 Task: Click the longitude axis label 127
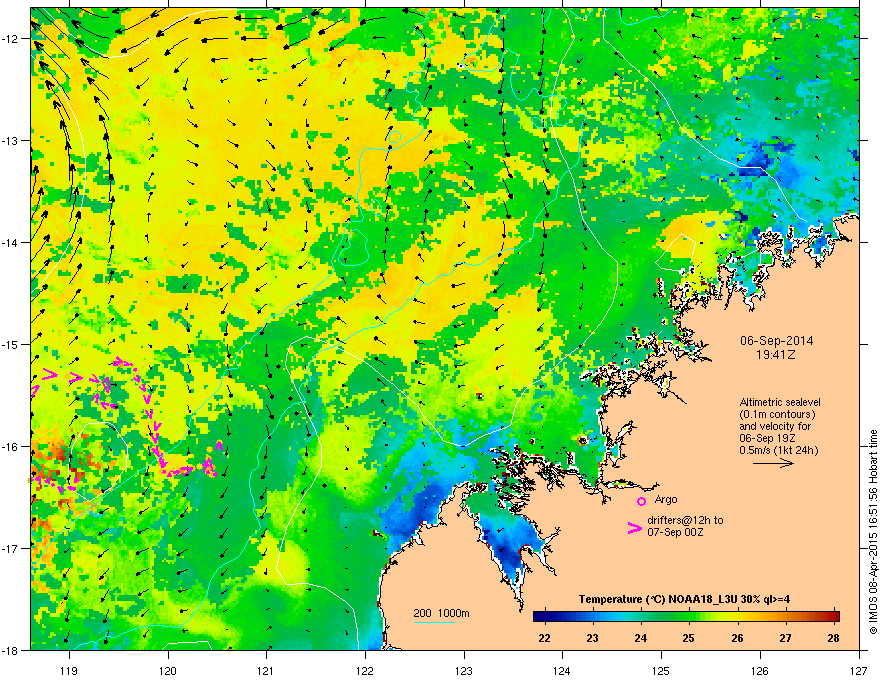(859, 670)
